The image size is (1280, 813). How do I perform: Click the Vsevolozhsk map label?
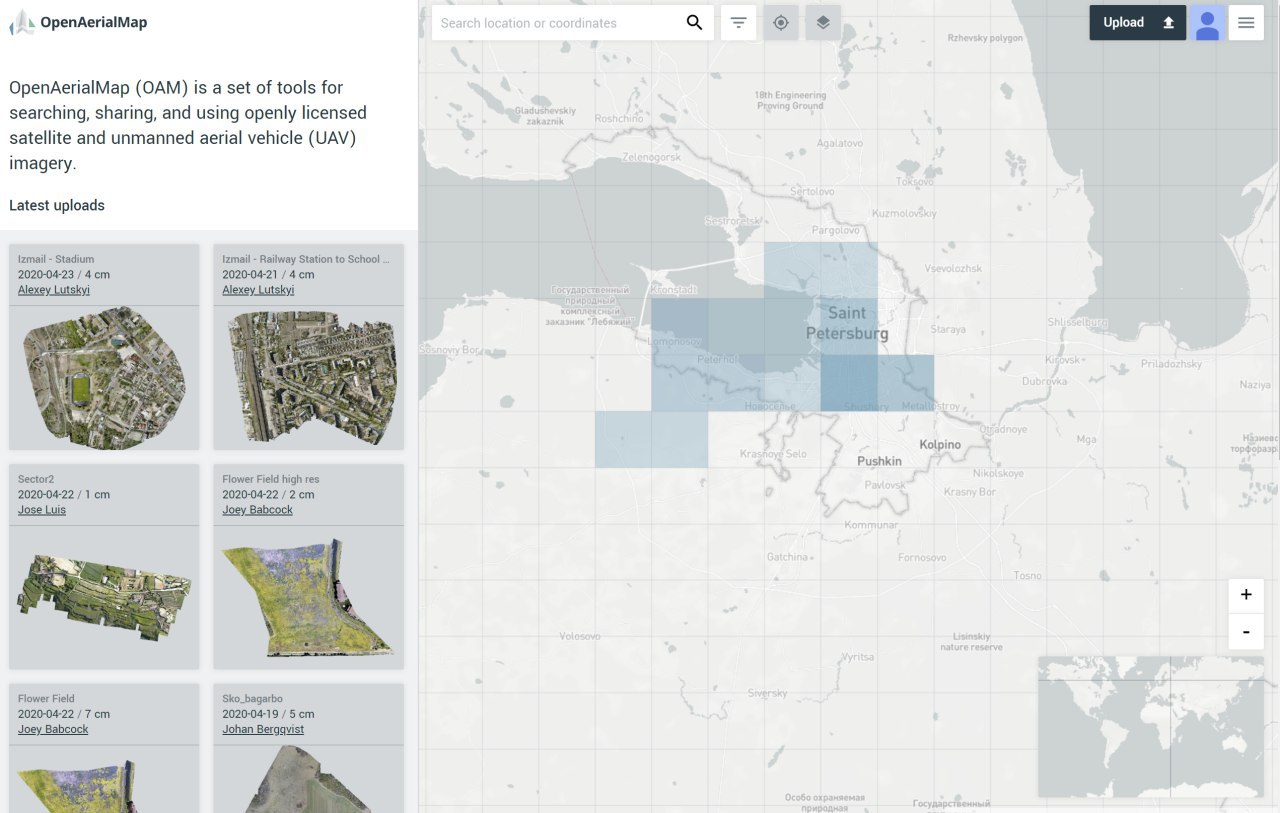pyautogui.click(x=953, y=268)
